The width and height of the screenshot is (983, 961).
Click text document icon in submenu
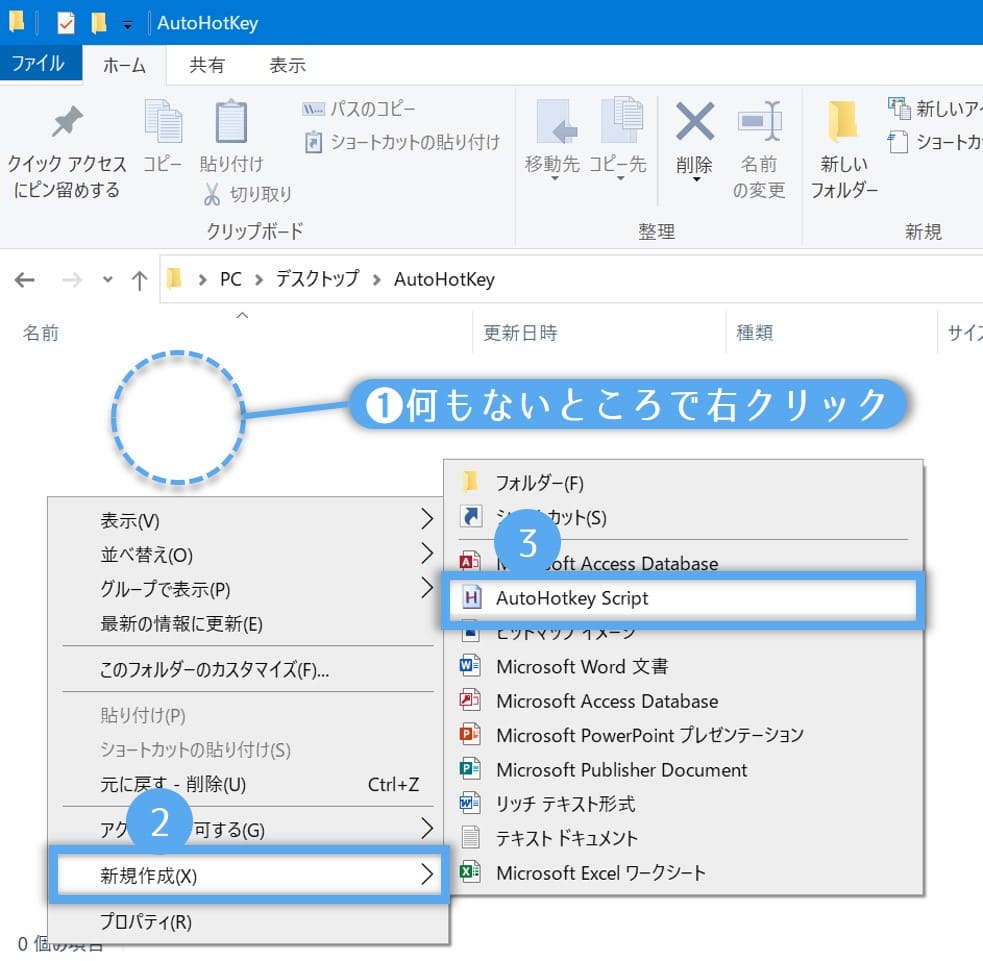470,838
